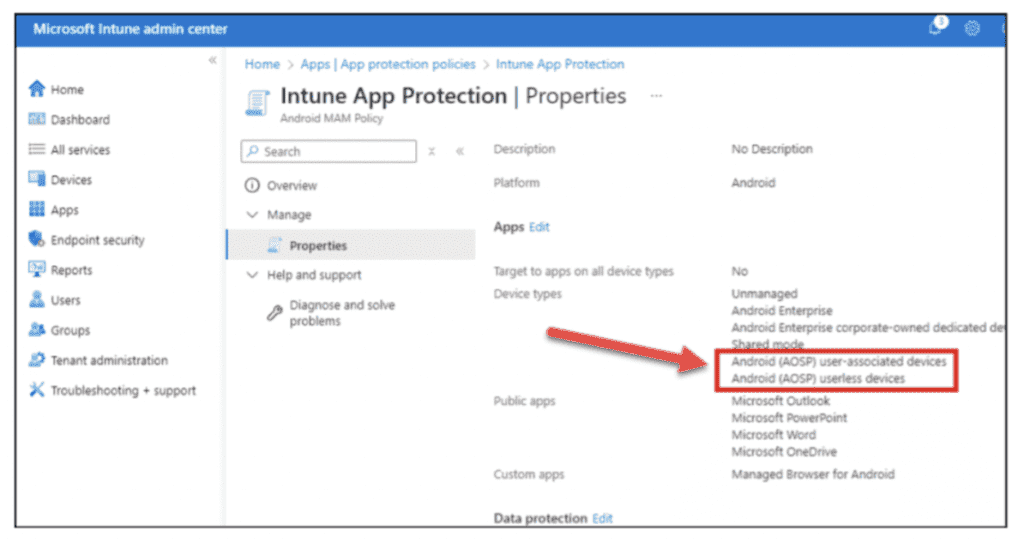Click 'Android (AOSP) user-associated devices' text

pyautogui.click(x=839, y=361)
